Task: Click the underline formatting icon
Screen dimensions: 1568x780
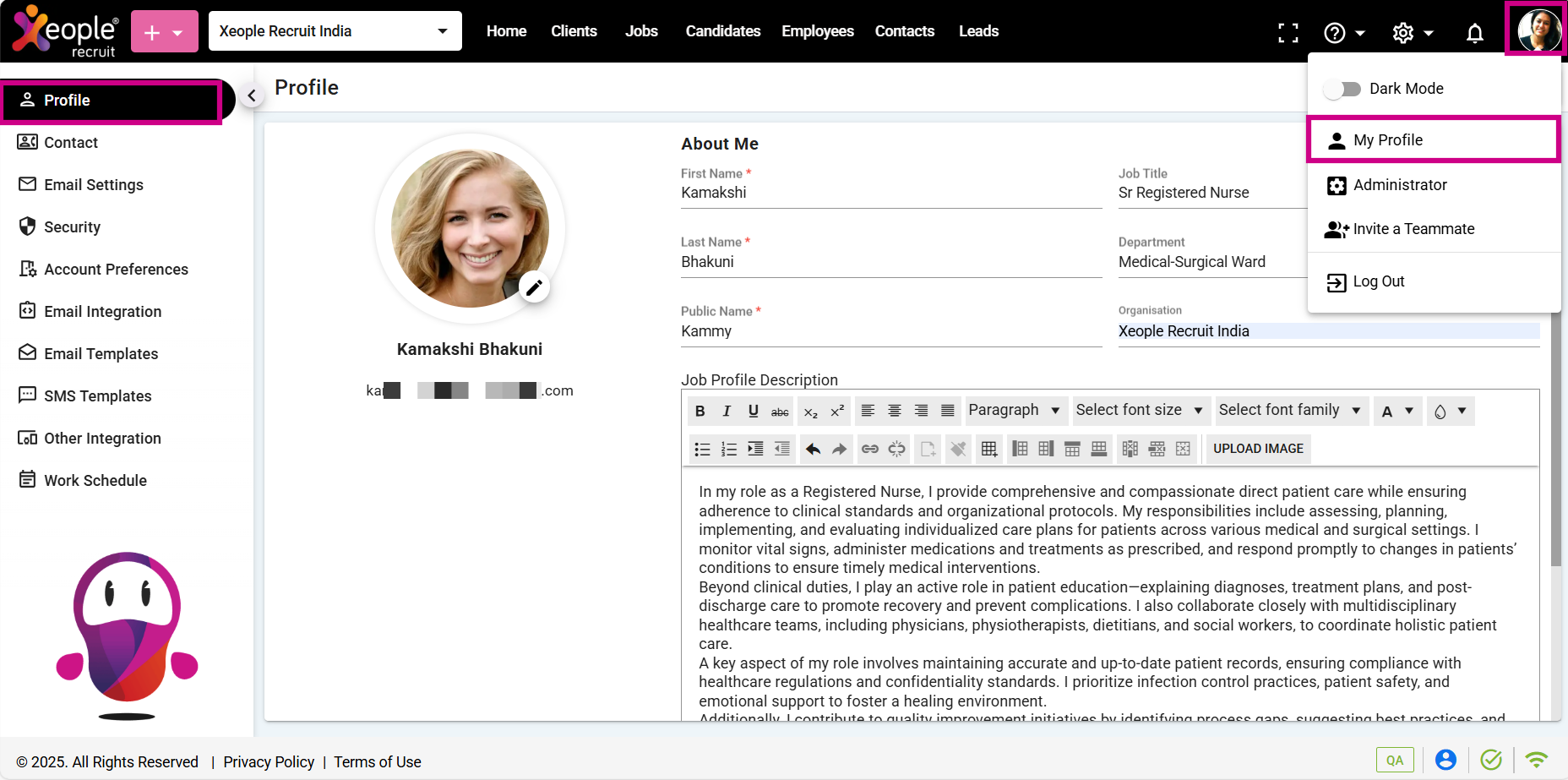Action: (x=753, y=412)
